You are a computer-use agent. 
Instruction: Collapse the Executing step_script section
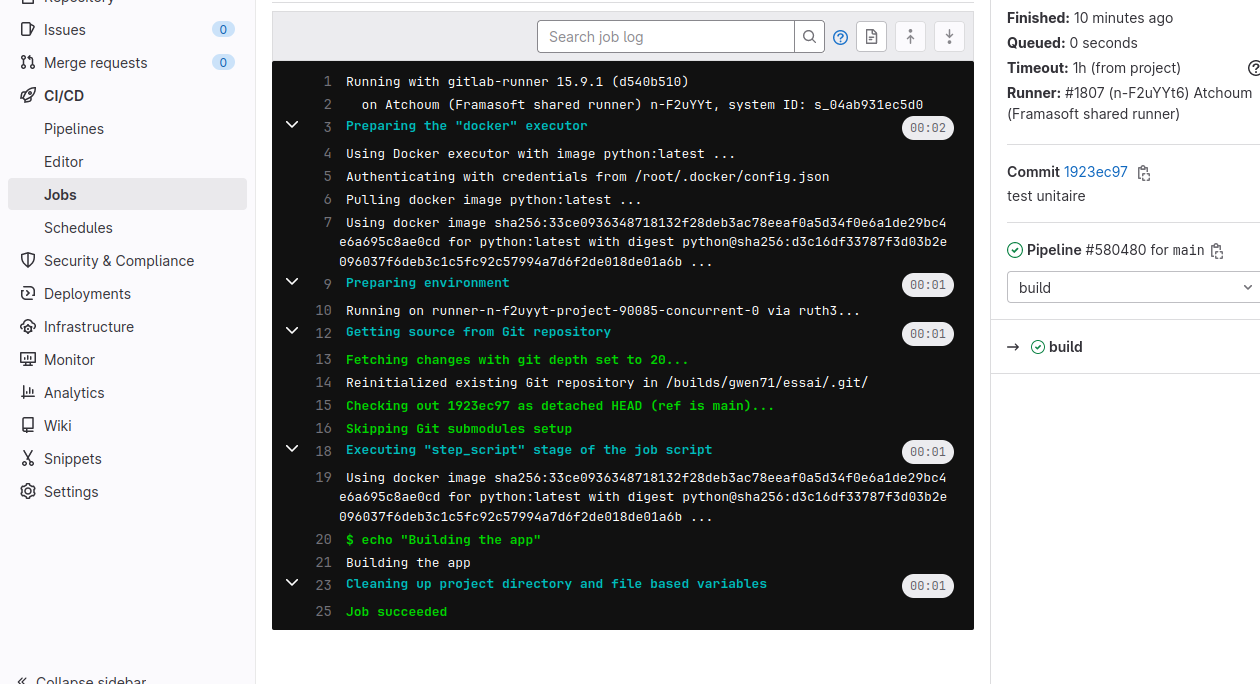[x=292, y=448]
